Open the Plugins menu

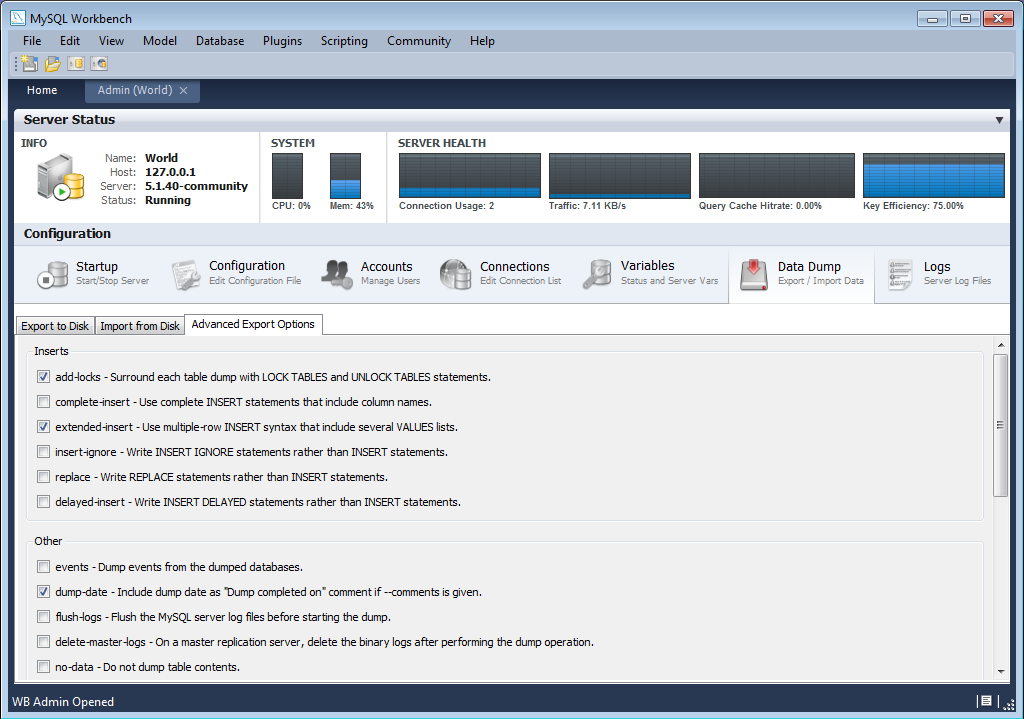coord(282,41)
